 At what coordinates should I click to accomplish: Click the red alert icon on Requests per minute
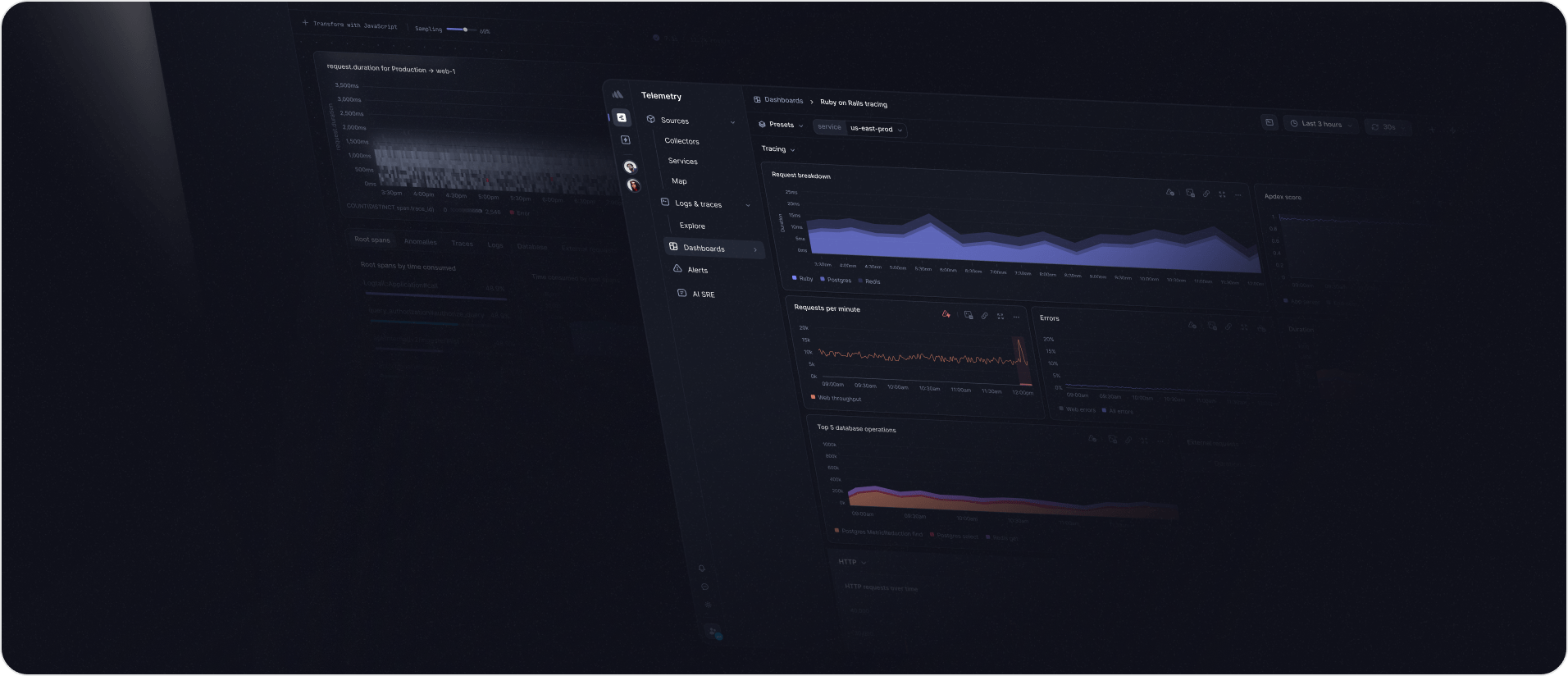946,314
